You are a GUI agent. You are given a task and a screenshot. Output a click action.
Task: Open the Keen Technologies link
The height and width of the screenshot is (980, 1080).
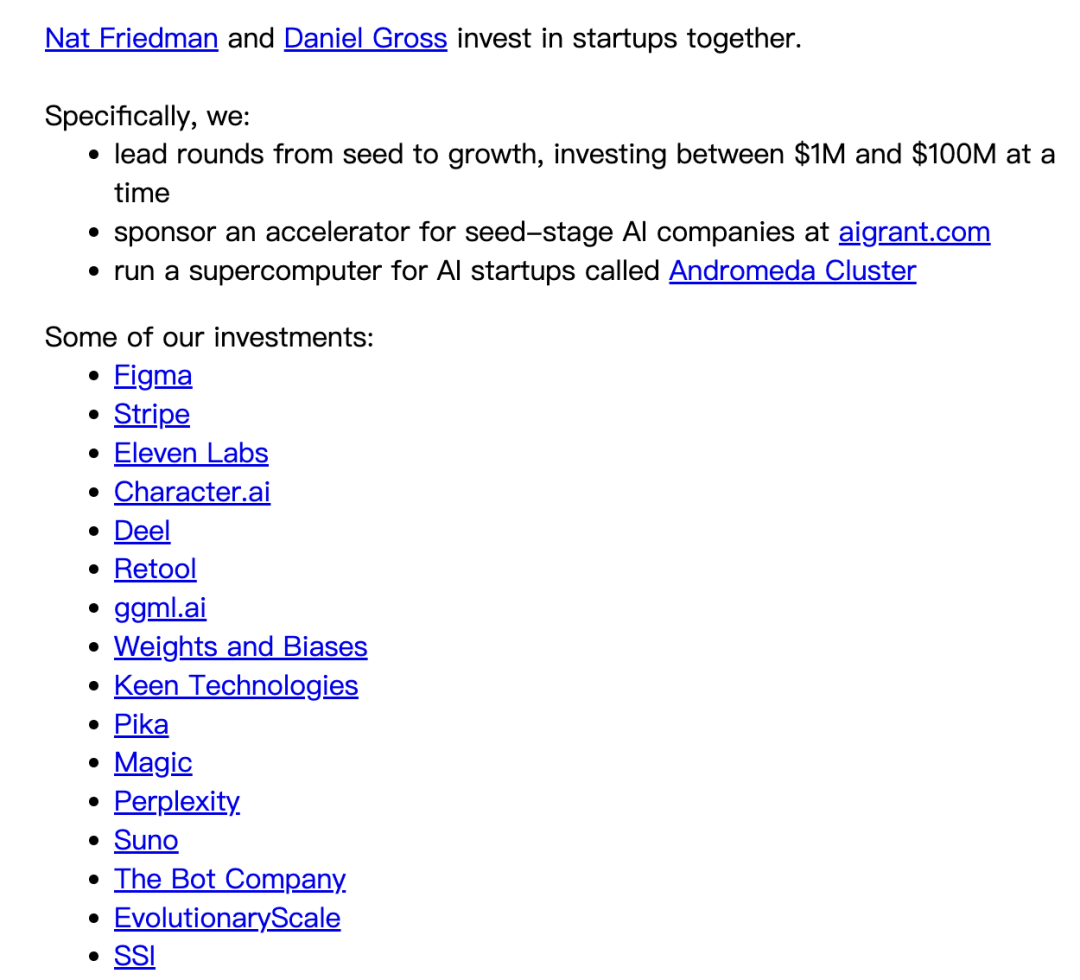[236, 685]
